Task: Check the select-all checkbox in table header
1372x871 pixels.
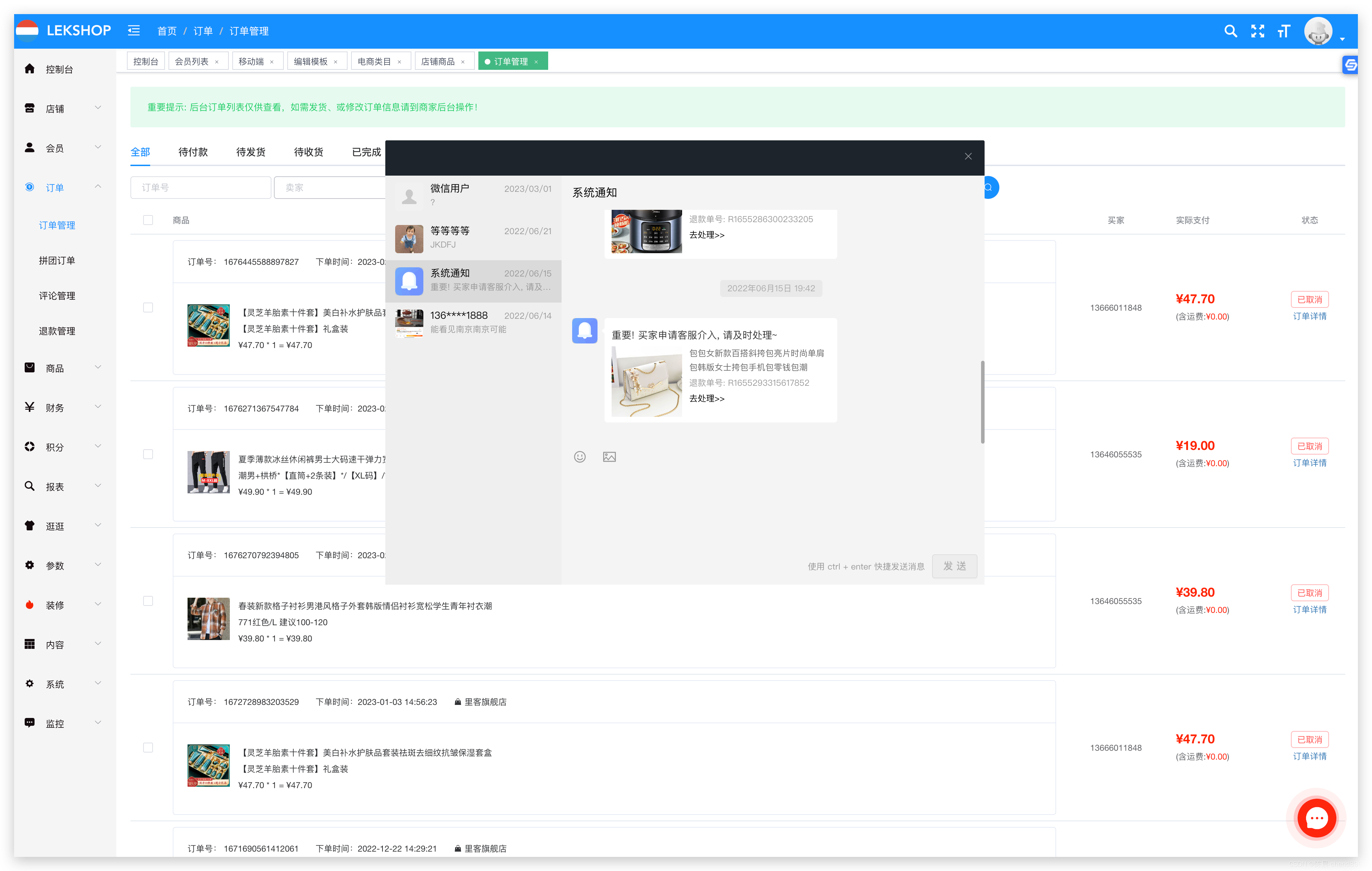Action: pos(148,220)
